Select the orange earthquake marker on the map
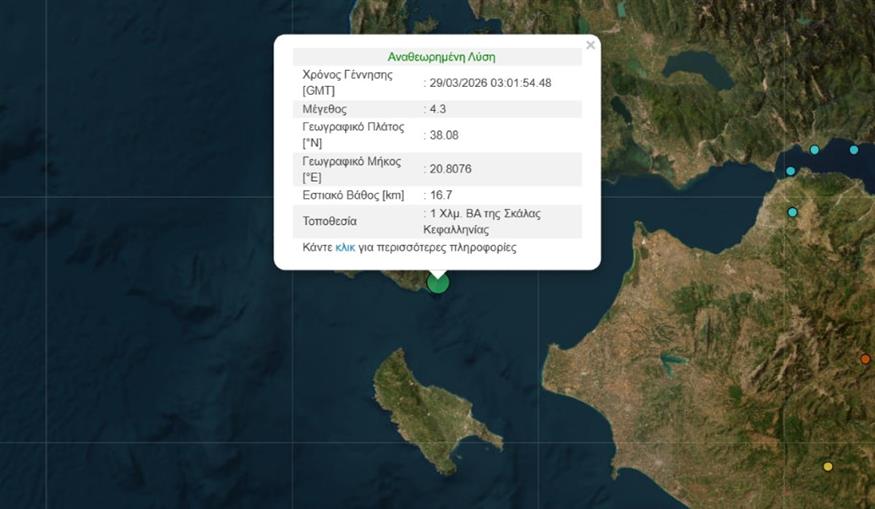This screenshot has width=875, height=509. tap(865, 359)
